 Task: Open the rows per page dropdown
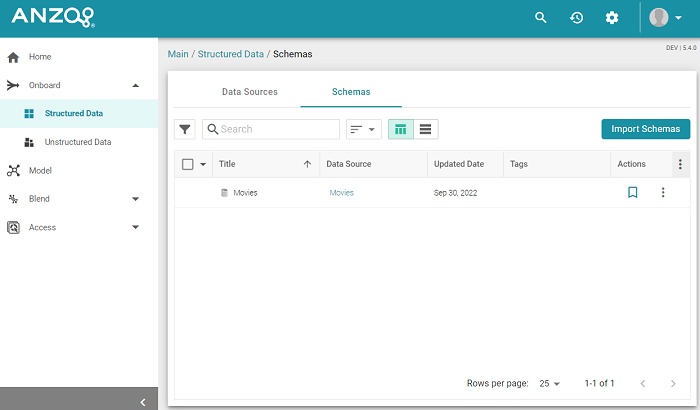point(550,384)
